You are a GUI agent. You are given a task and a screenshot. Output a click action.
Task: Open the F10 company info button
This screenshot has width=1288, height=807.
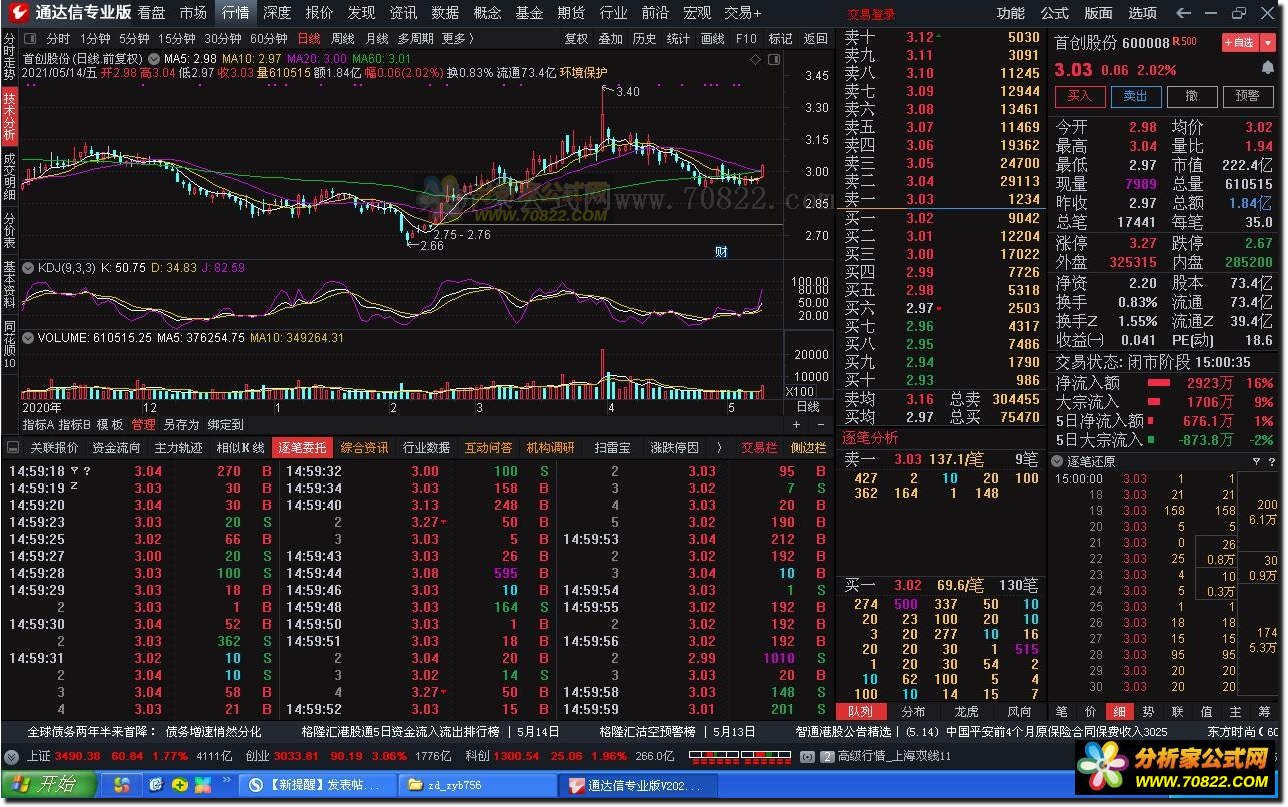point(746,38)
